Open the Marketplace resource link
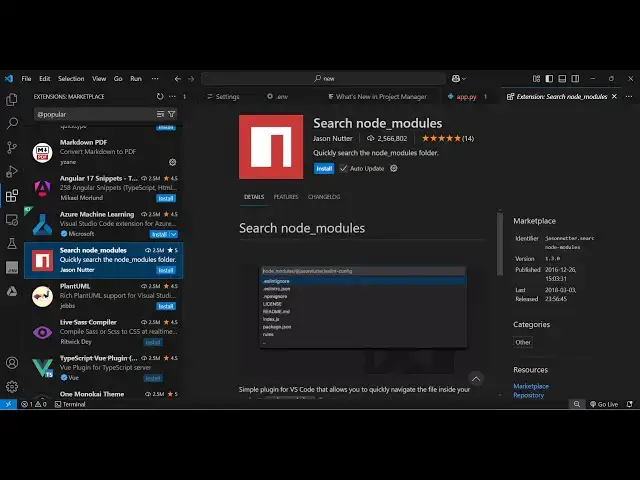This screenshot has height=480, width=640. pyautogui.click(x=531, y=386)
